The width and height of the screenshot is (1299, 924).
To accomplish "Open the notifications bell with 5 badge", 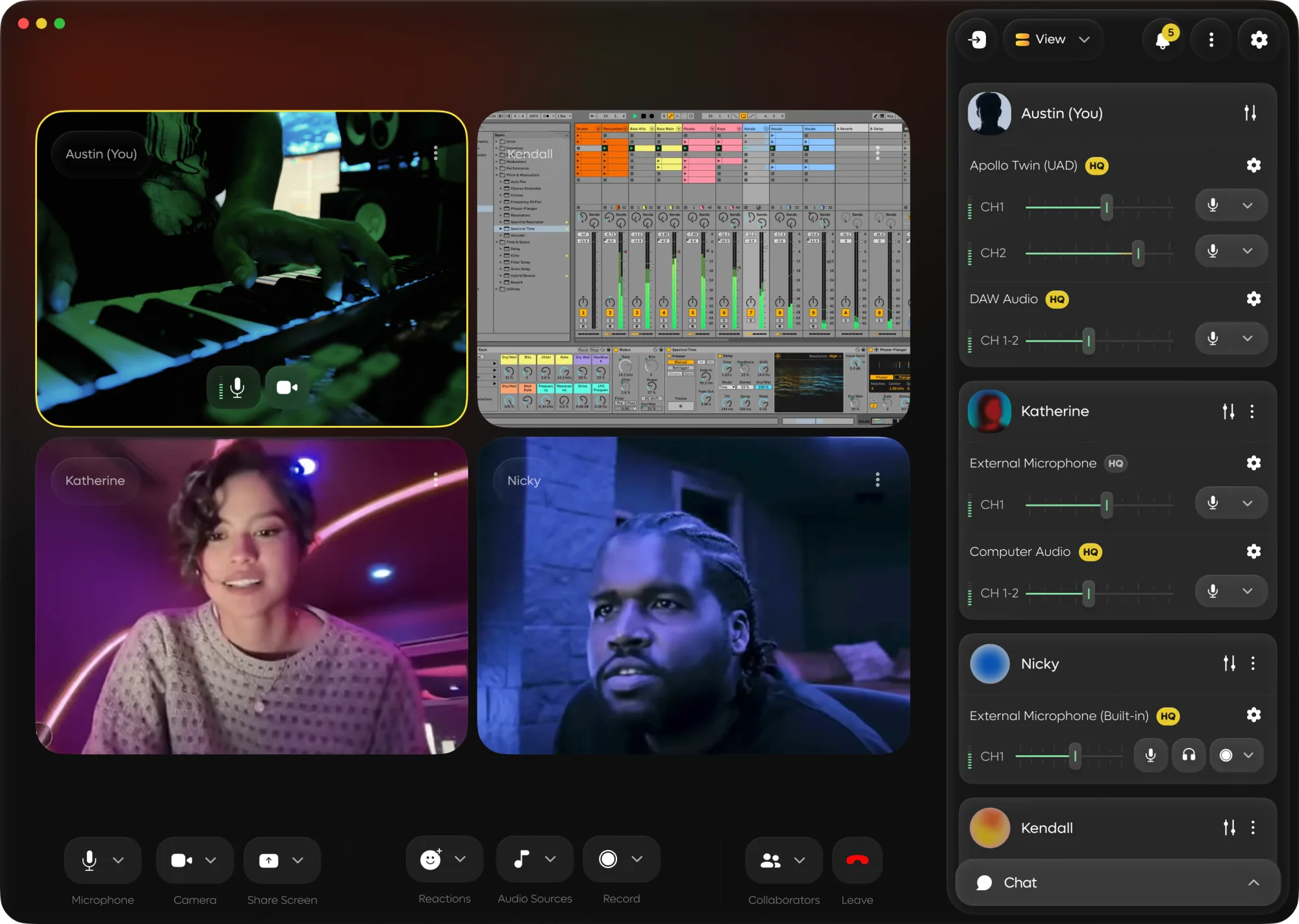I will [1163, 40].
